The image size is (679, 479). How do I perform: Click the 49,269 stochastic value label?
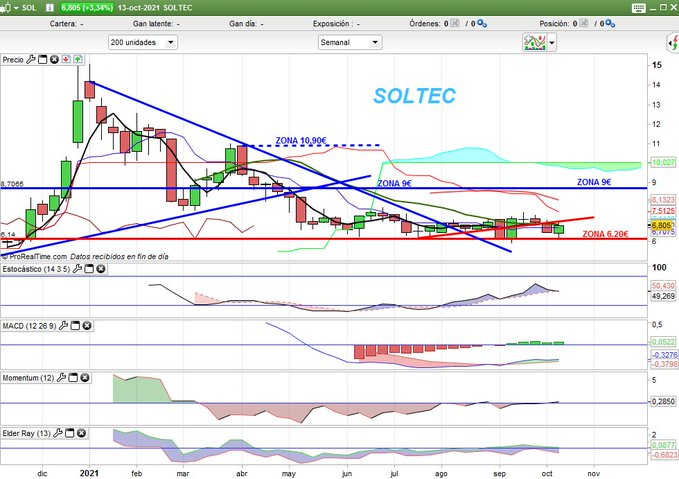coord(663,296)
